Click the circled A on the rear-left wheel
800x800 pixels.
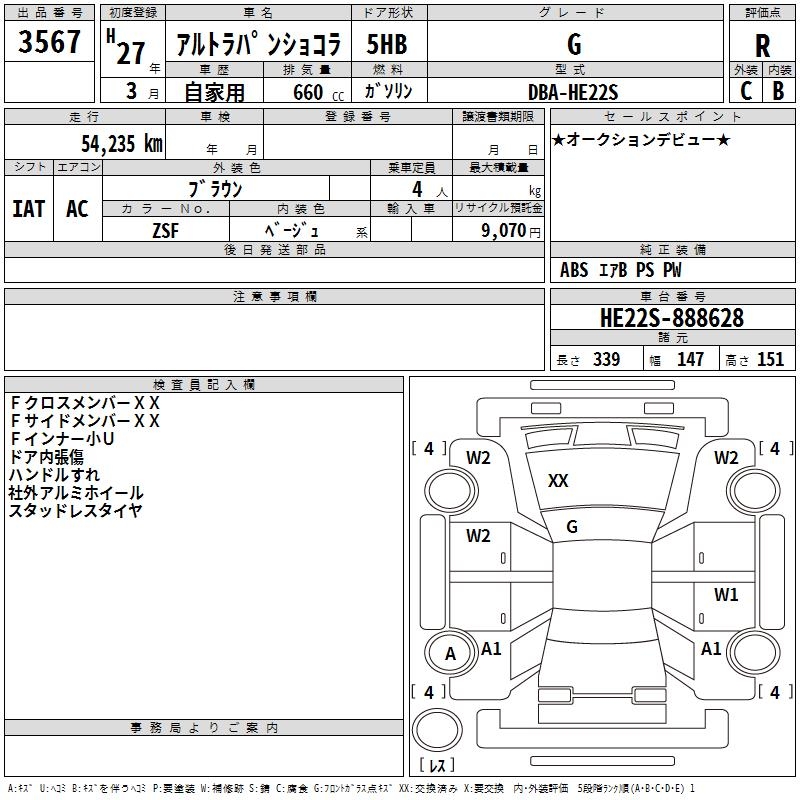pos(450,654)
